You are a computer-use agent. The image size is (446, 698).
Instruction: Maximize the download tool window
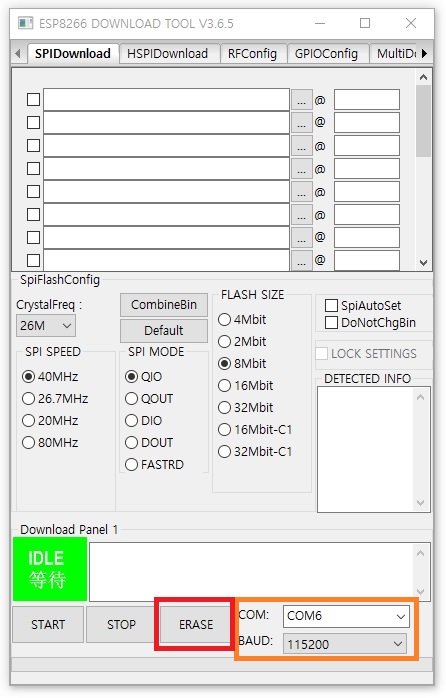365,23
